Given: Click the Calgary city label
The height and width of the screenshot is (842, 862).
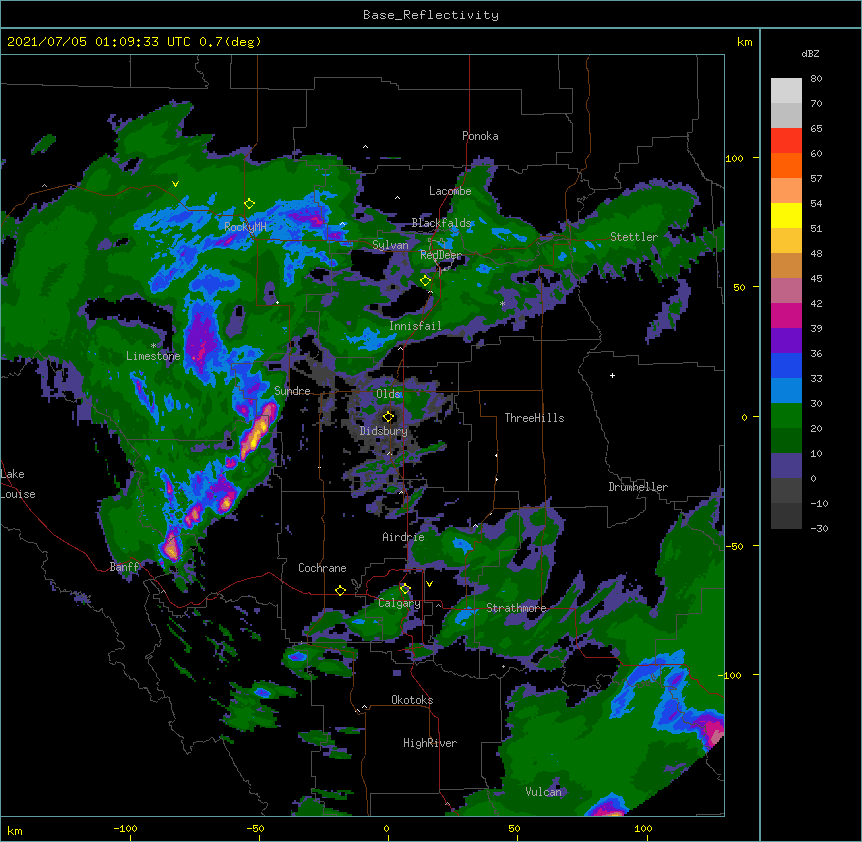Looking at the screenshot, I should point(399,603).
